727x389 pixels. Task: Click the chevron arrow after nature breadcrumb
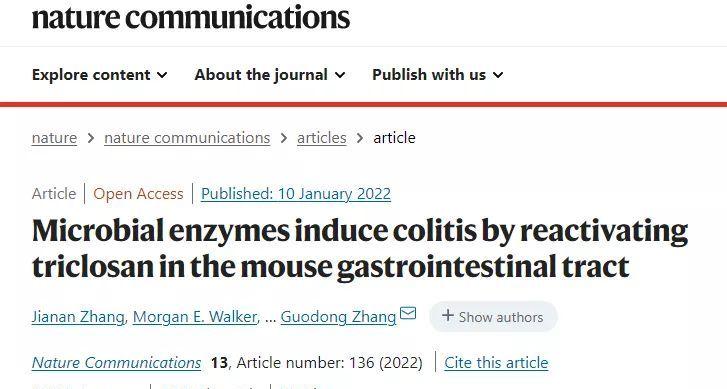[x=91, y=138]
